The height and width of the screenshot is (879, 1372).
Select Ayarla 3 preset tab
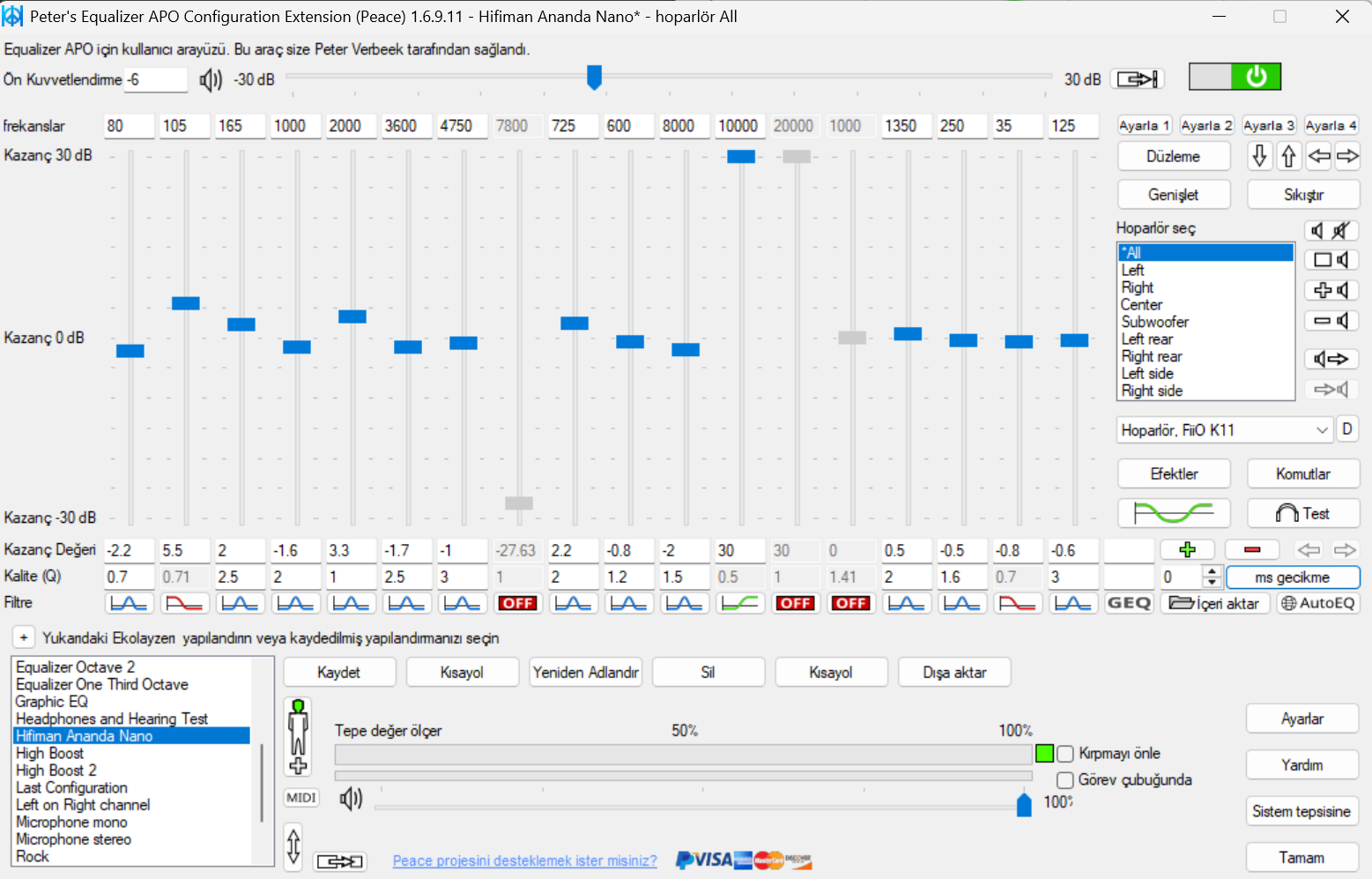[1269, 125]
